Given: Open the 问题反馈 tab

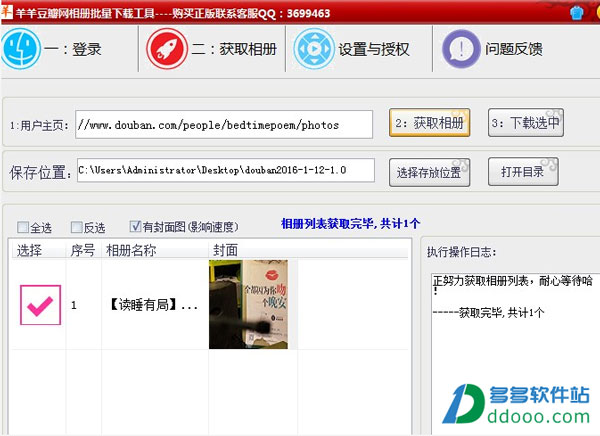Looking at the screenshot, I should pos(494,49).
